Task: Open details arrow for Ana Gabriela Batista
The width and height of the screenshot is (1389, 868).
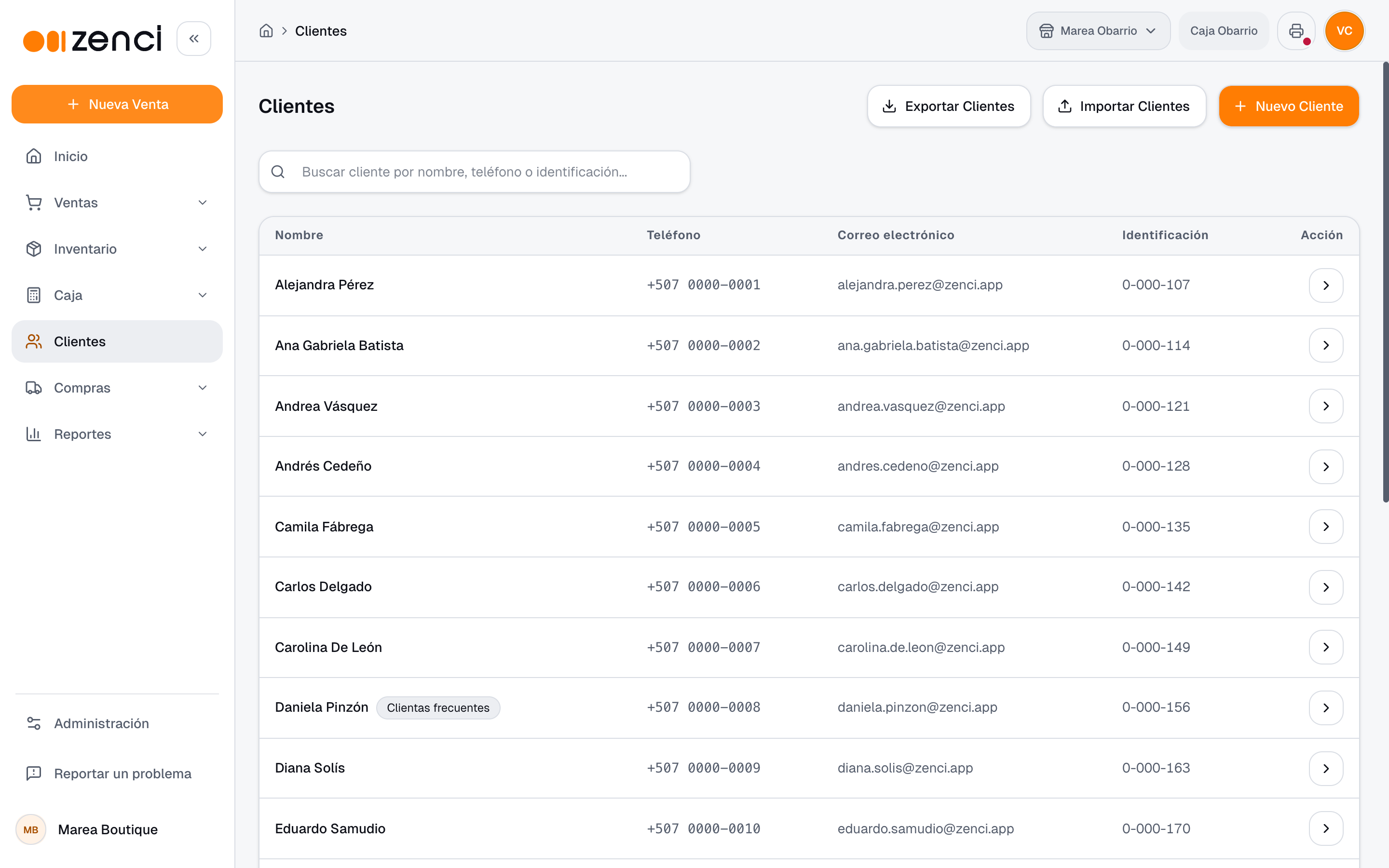Action: [x=1325, y=346]
